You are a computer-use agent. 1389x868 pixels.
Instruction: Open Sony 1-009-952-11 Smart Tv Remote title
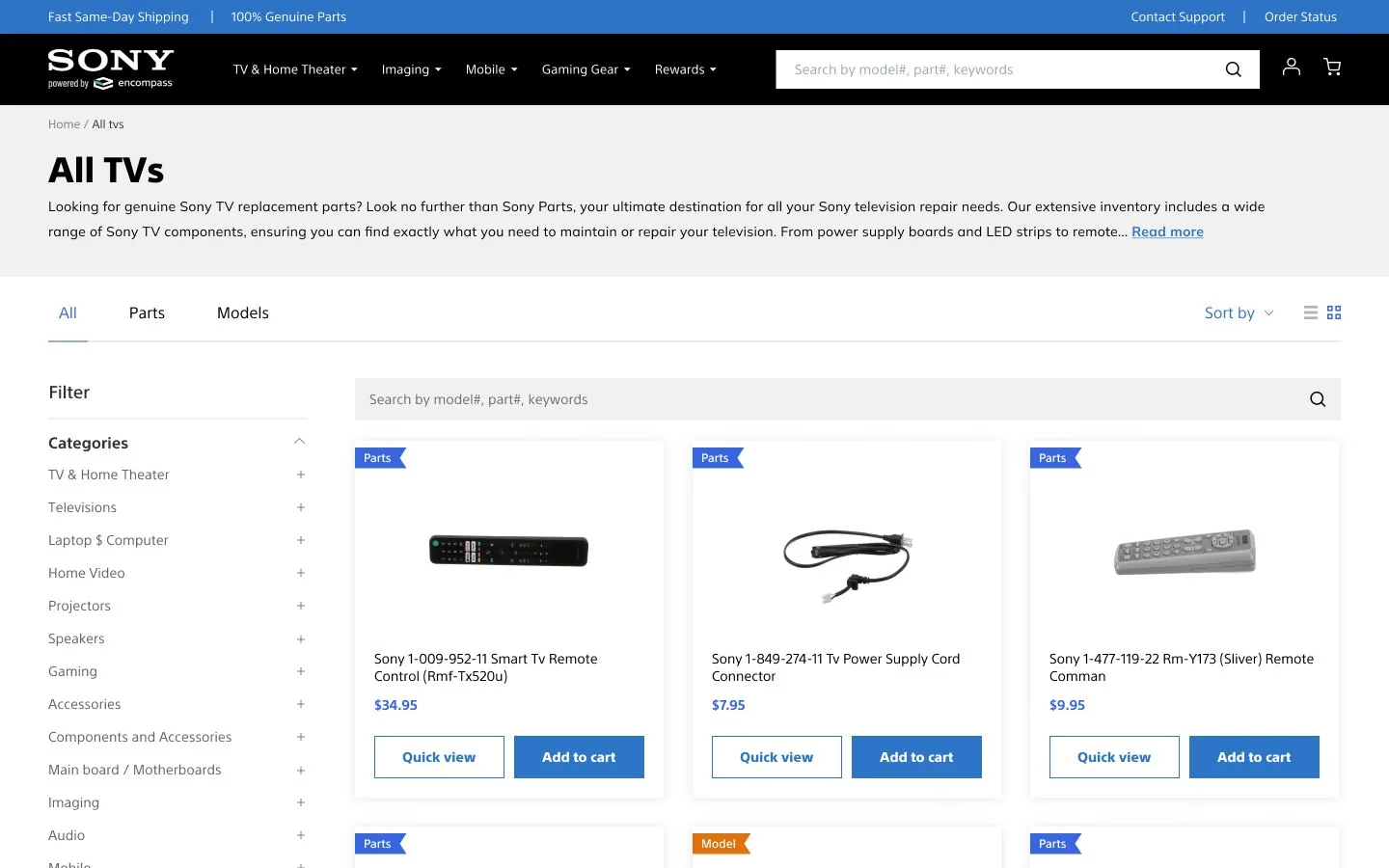click(486, 667)
